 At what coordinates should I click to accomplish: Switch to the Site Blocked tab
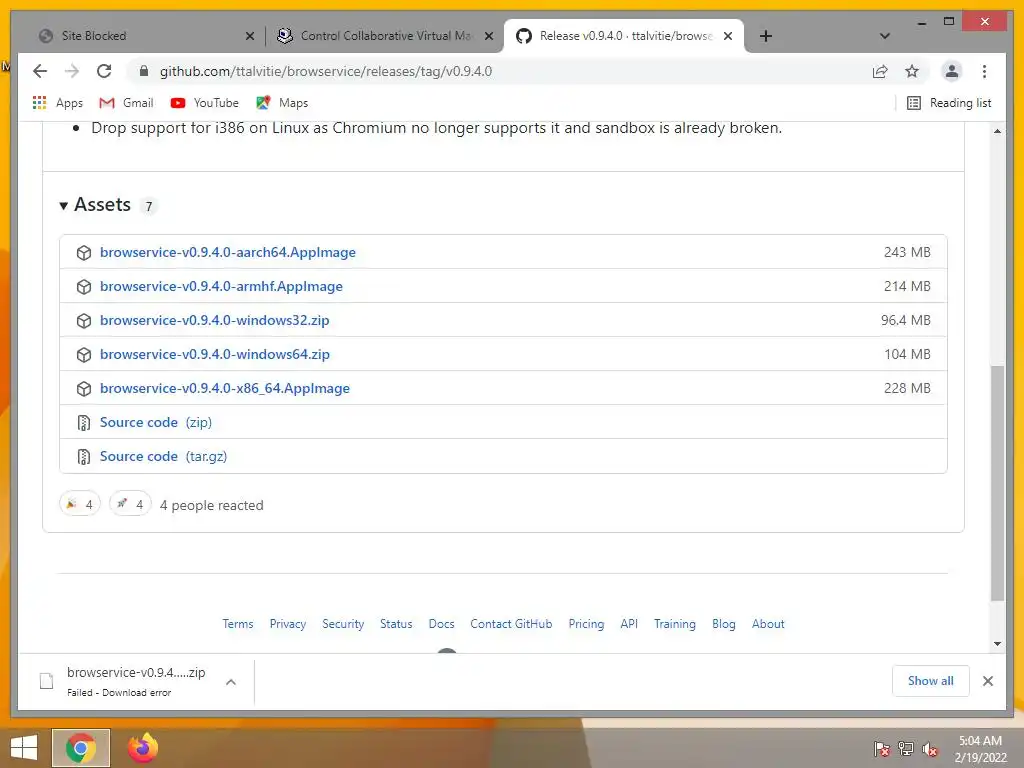tap(144, 36)
